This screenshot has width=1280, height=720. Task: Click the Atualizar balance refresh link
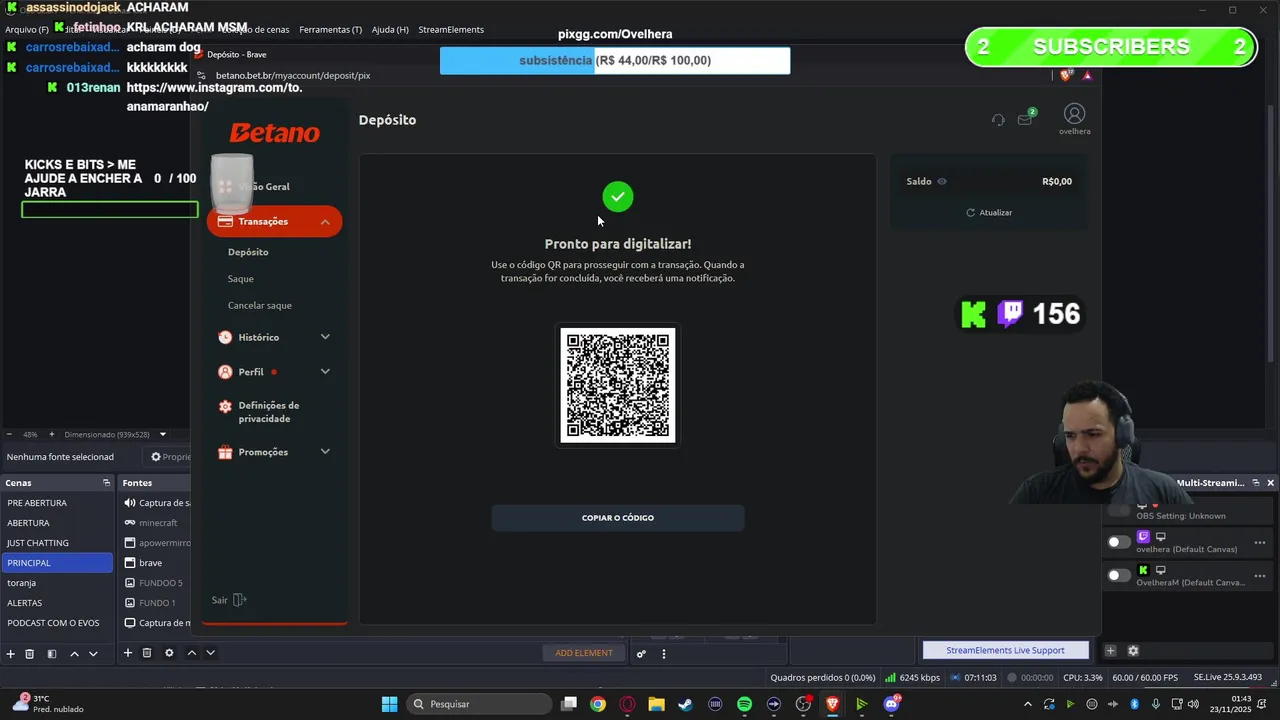click(x=989, y=213)
